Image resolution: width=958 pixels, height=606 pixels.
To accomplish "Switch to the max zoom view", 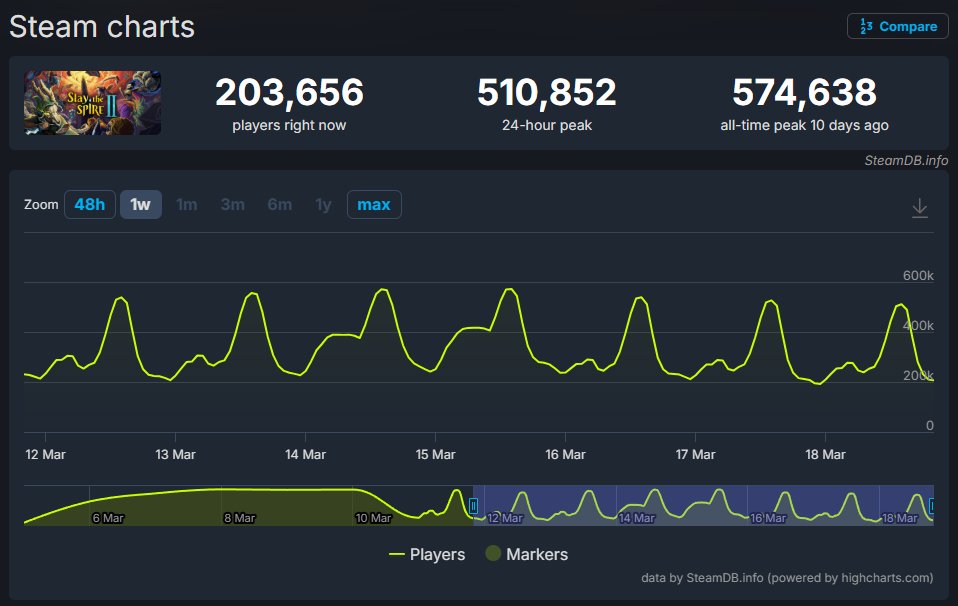I will [373, 204].
